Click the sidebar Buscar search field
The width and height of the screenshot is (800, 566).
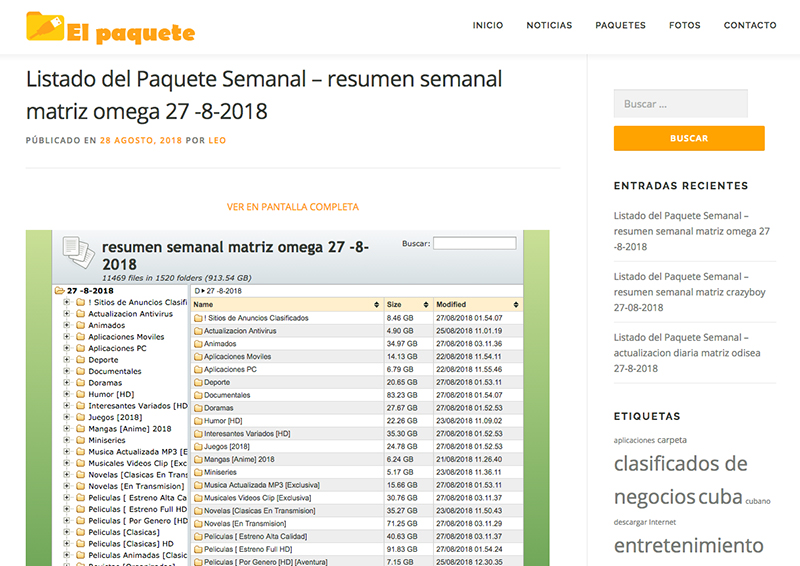(x=680, y=104)
